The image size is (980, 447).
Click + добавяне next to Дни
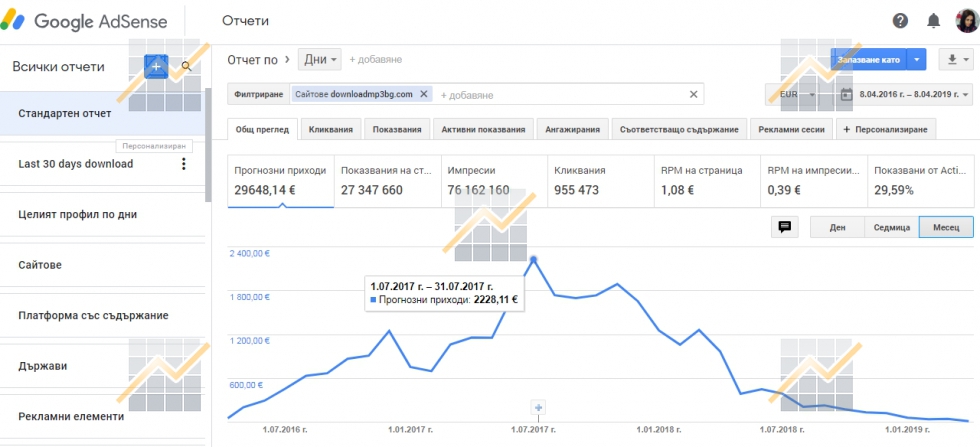[x=375, y=59]
